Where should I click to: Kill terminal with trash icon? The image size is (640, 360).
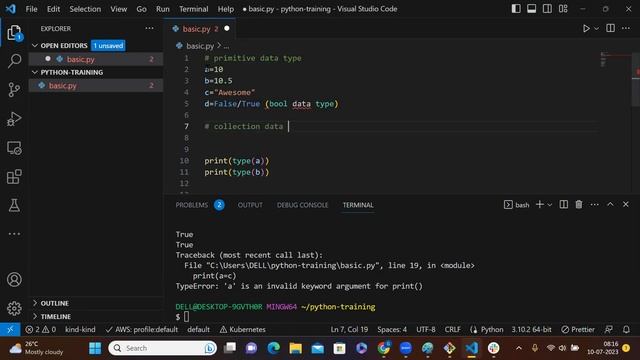(579, 204)
